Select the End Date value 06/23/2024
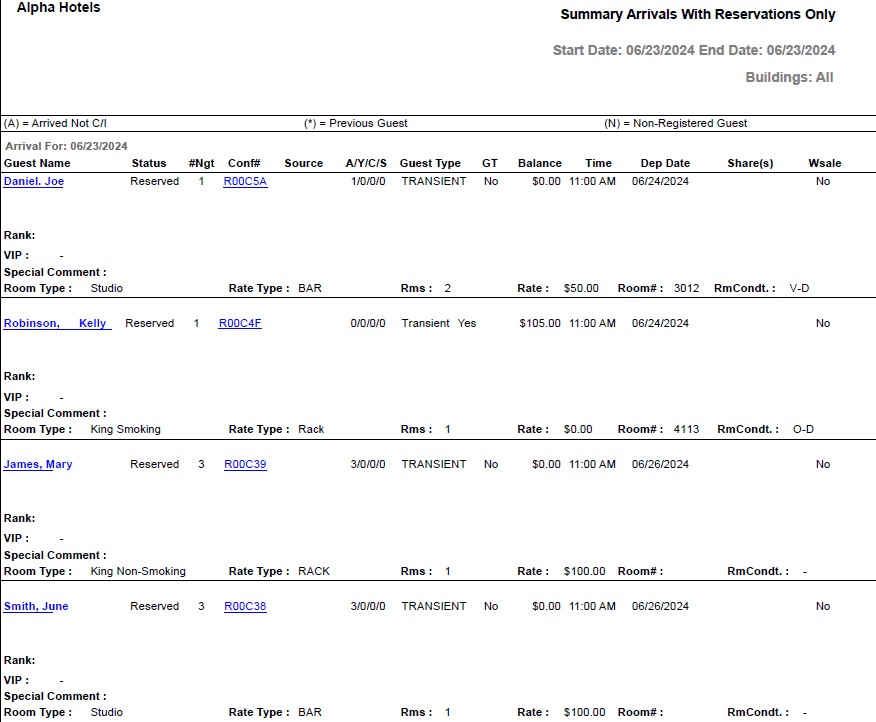 (x=798, y=50)
